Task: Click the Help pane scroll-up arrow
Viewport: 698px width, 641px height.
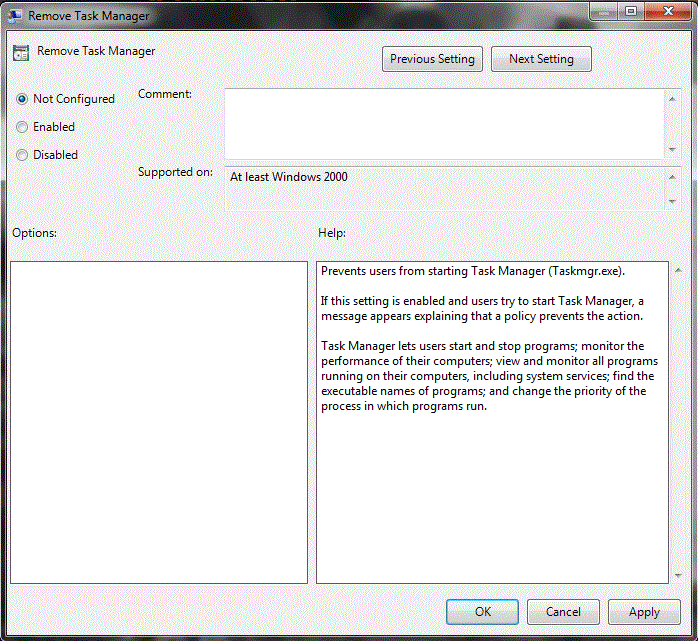Action: coord(678,270)
